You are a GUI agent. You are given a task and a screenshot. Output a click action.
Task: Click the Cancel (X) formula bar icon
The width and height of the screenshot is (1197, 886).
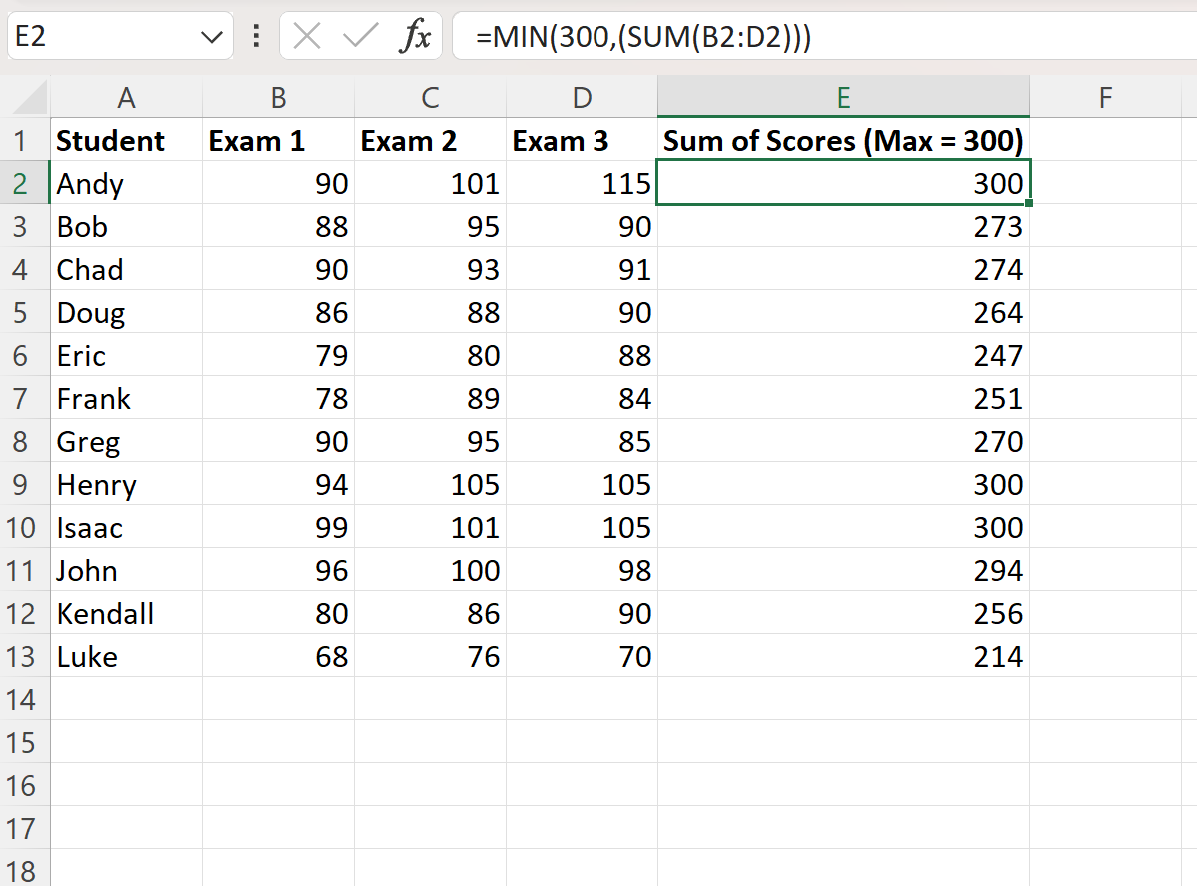[x=307, y=36]
